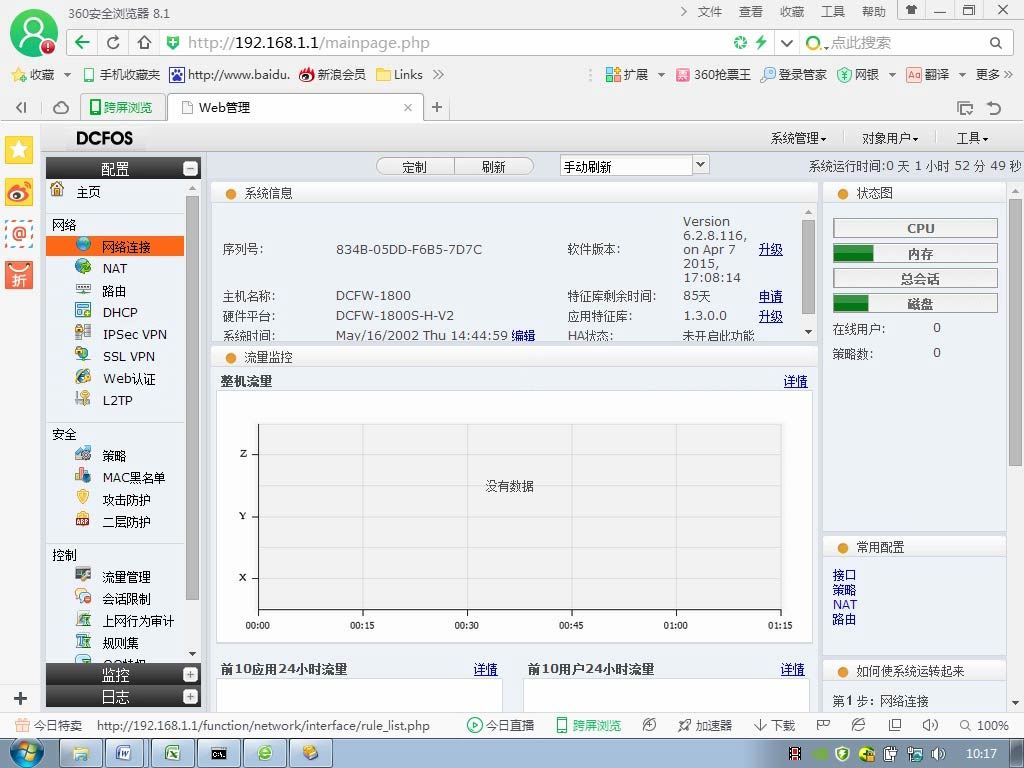Click the 流量管理 icon
The image size is (1024, 768).
(x=83, y=575)
